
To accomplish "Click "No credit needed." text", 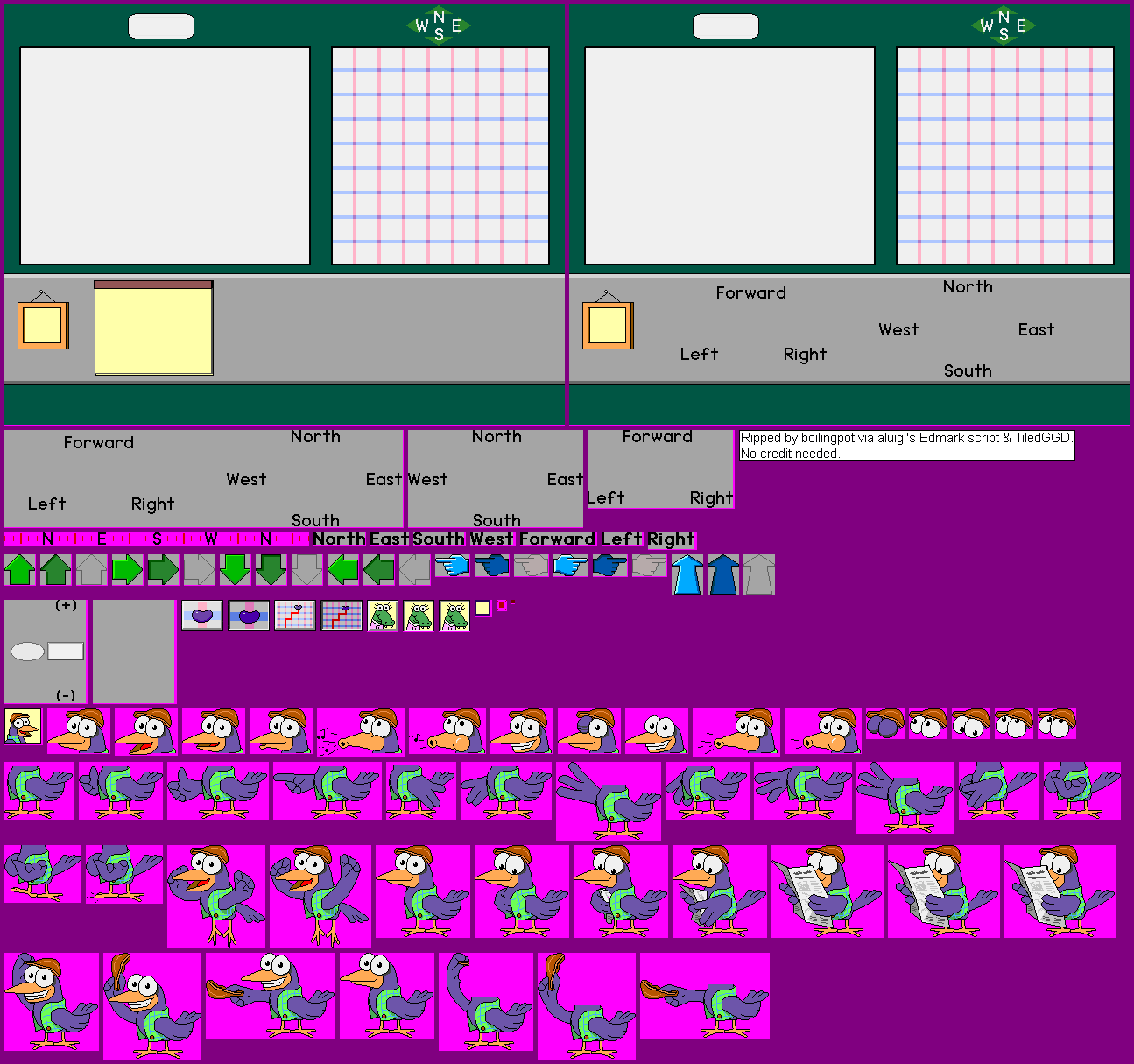I will 791,454.
